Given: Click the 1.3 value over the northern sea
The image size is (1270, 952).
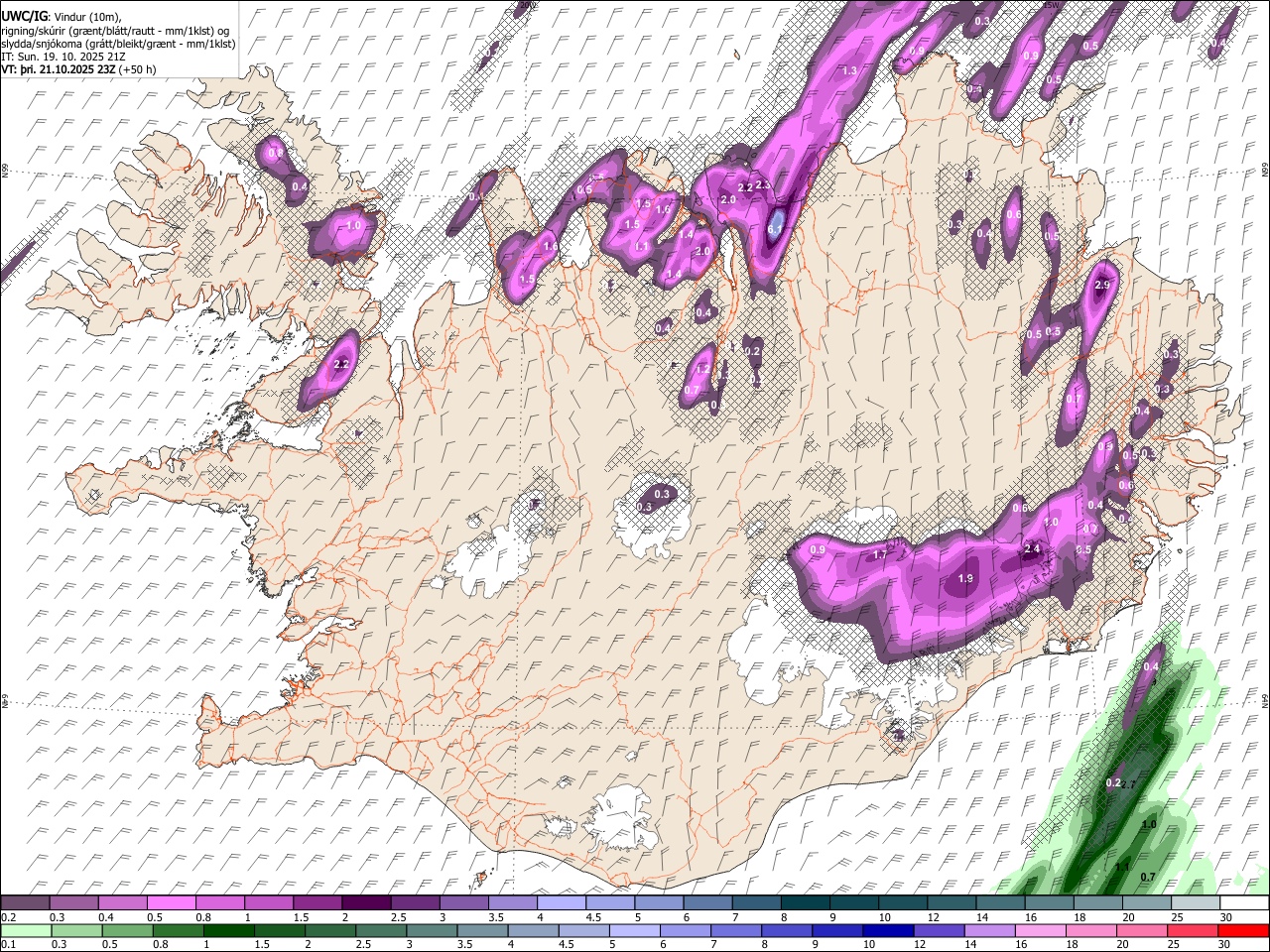Looking at the screenshot, I should [849, 71].
